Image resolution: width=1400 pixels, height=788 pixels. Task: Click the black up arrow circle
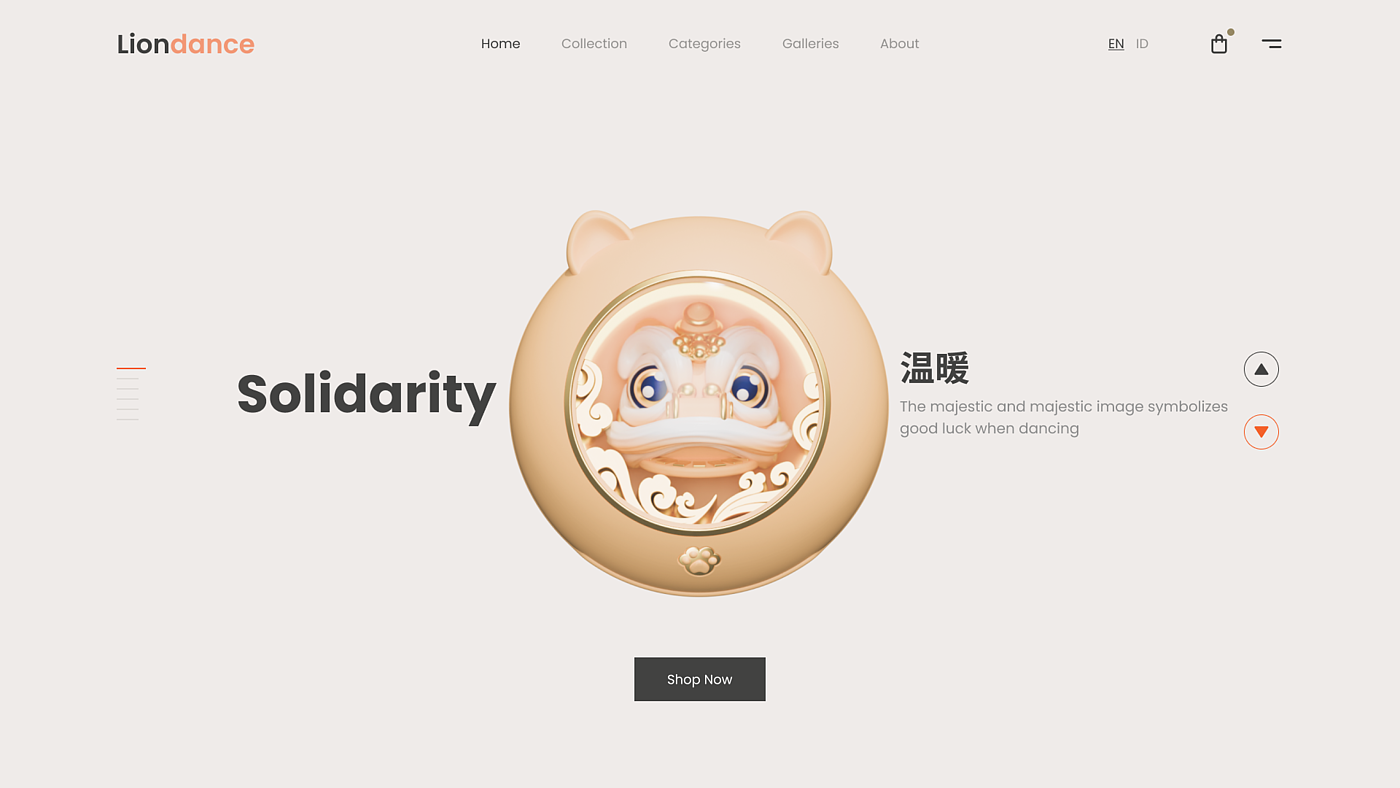pos(1261,369)
